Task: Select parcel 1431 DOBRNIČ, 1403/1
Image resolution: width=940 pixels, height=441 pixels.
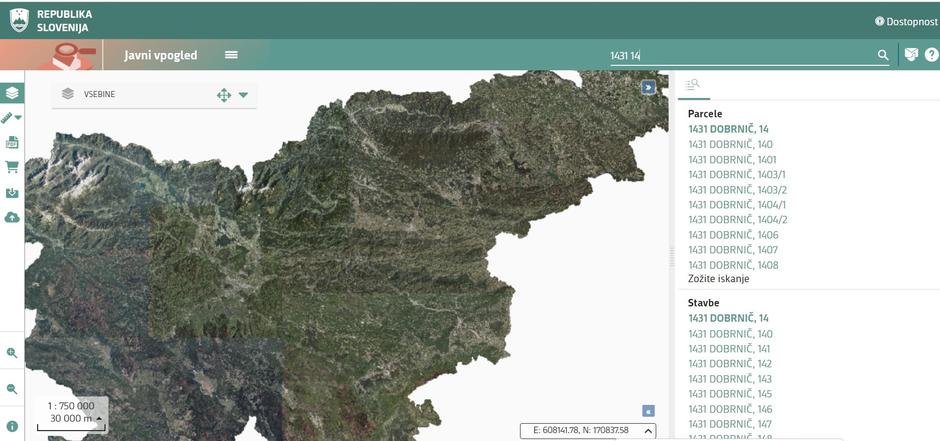Action: pyautogui.click(x=737, y=175)
